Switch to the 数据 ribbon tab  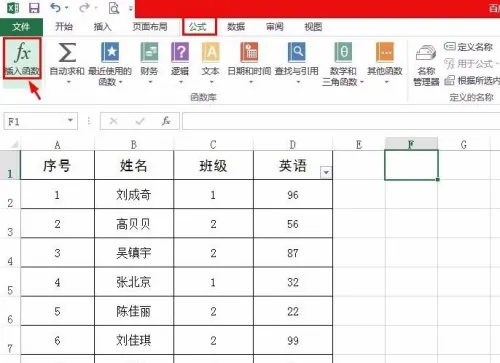point(236,27)
